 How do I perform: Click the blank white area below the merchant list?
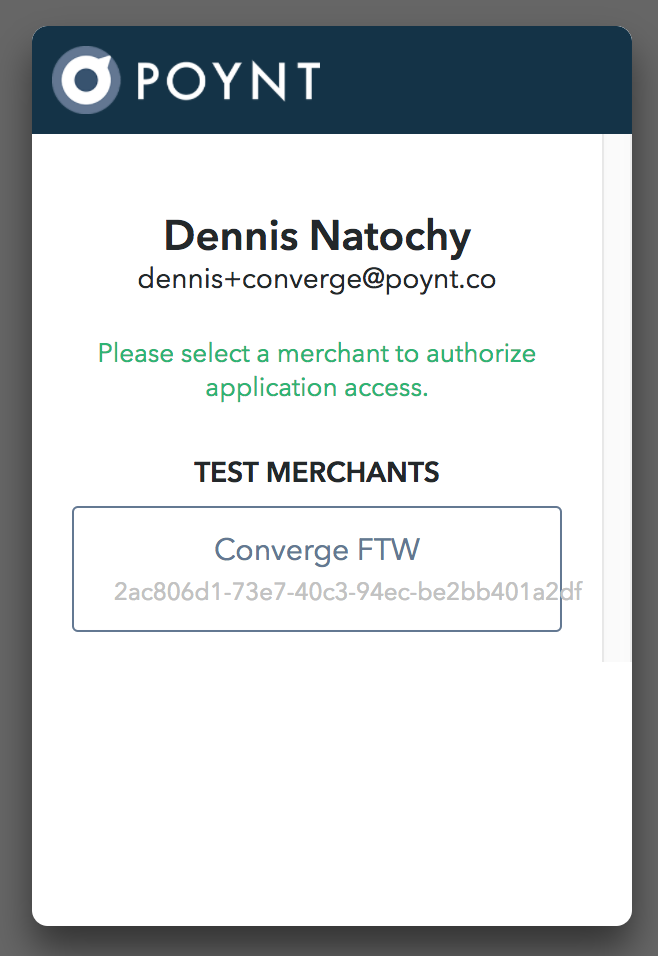coord(332,787)
